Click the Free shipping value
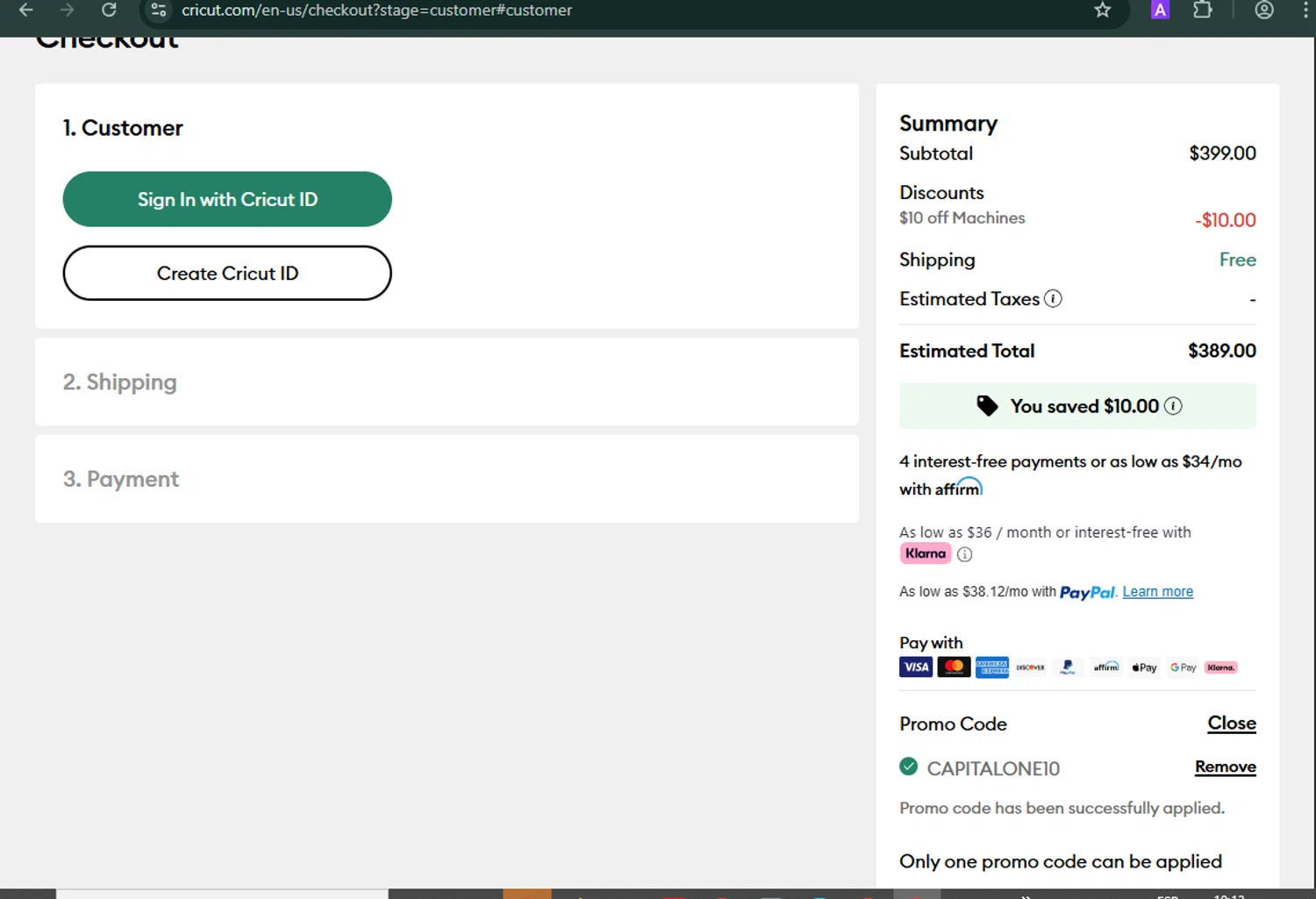1316x899 pixels. (x=1238, y=260)
